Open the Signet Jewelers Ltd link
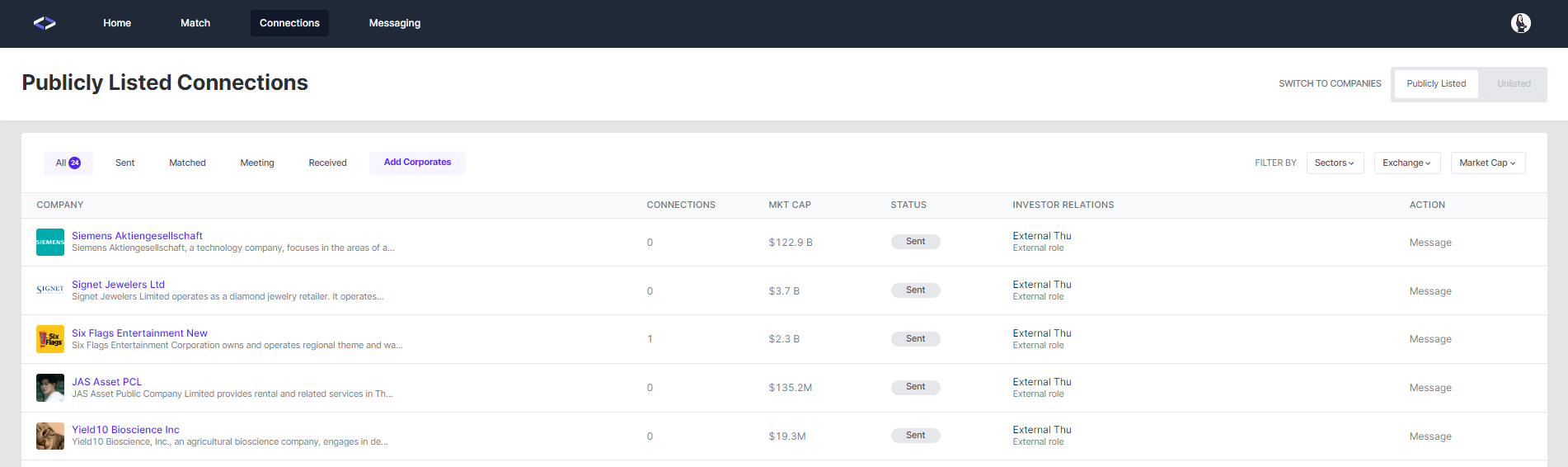Viewport: 1568px width, 467px height. 118,285
